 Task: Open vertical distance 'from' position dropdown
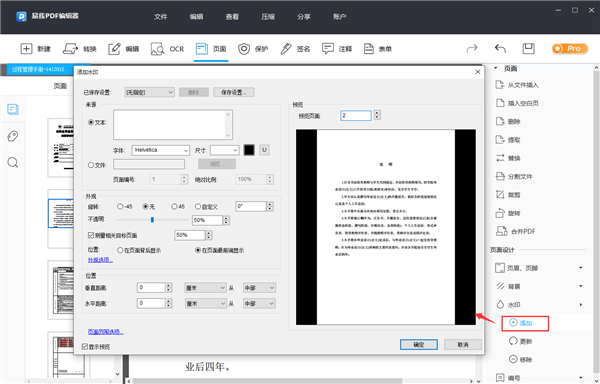pyautogui.click(x=259, y=288)
